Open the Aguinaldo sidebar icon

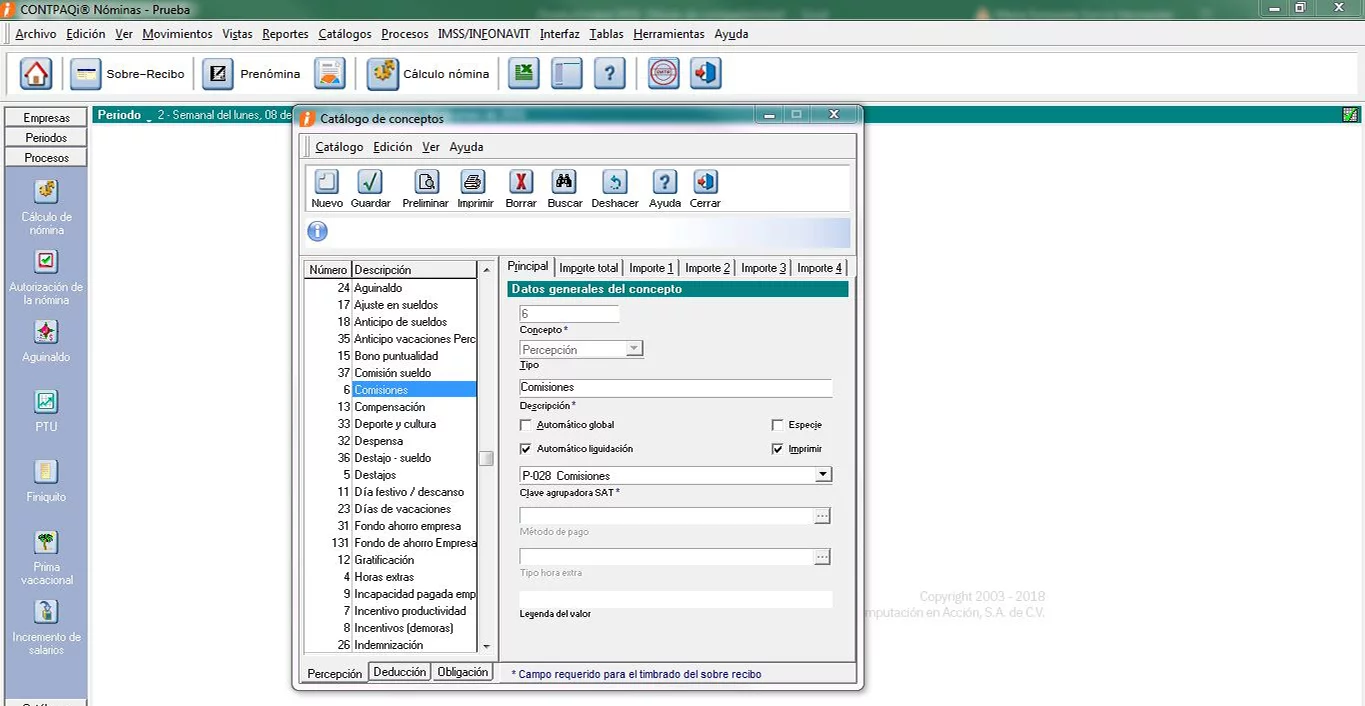click(46, 332)
